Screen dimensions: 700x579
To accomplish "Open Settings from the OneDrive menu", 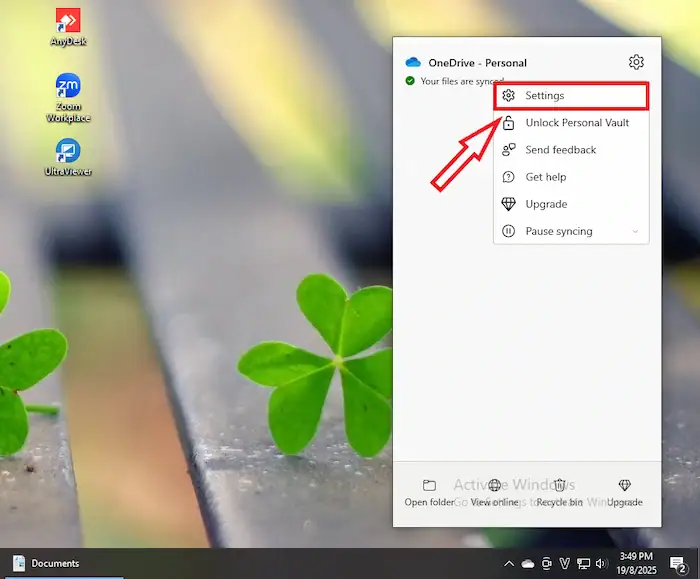I will click(x=571, y=96).
